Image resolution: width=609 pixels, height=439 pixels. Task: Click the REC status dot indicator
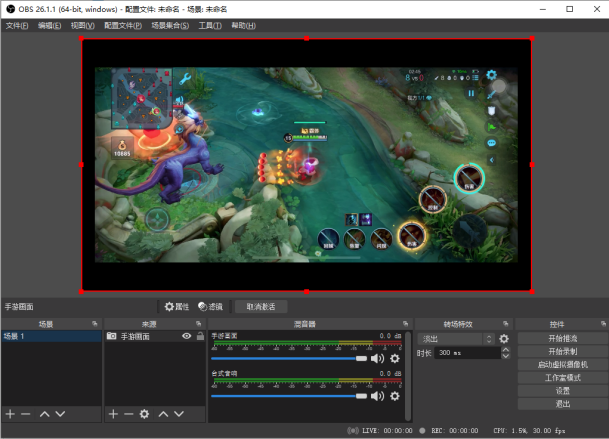(423, 430)
